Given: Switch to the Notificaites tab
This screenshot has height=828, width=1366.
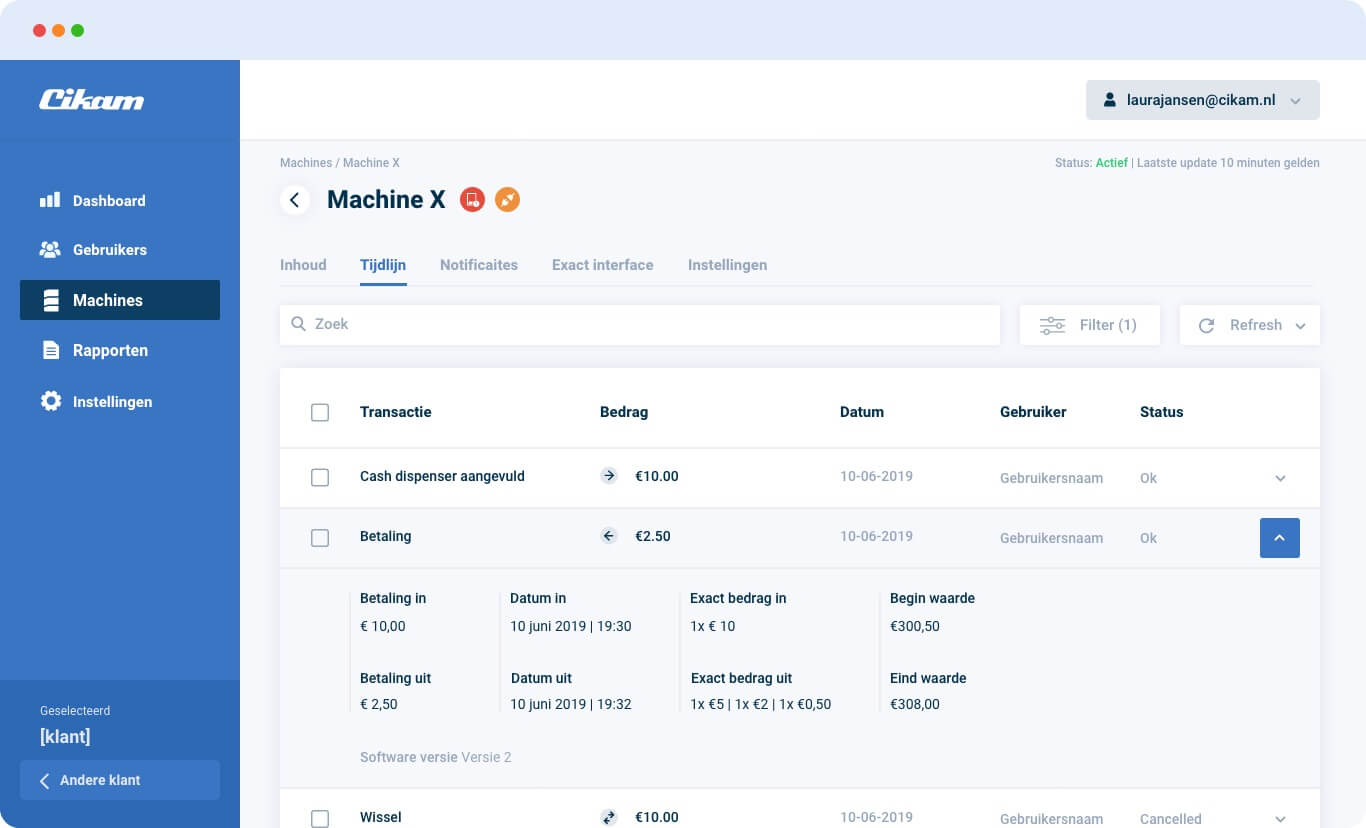Looking at the screenshot, I should click(479, 265).
